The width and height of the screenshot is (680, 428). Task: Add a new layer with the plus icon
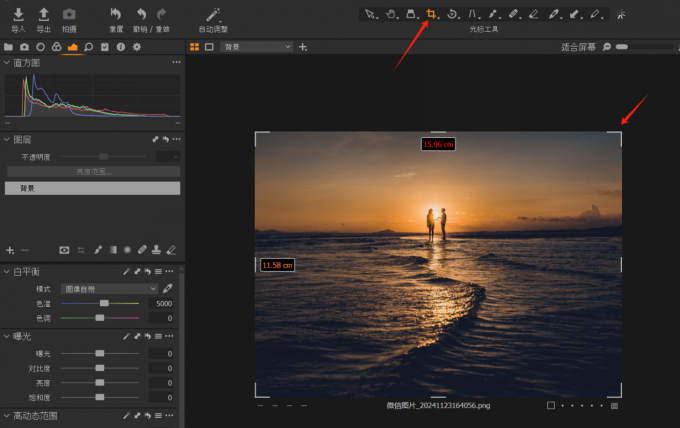click(10, 250)
